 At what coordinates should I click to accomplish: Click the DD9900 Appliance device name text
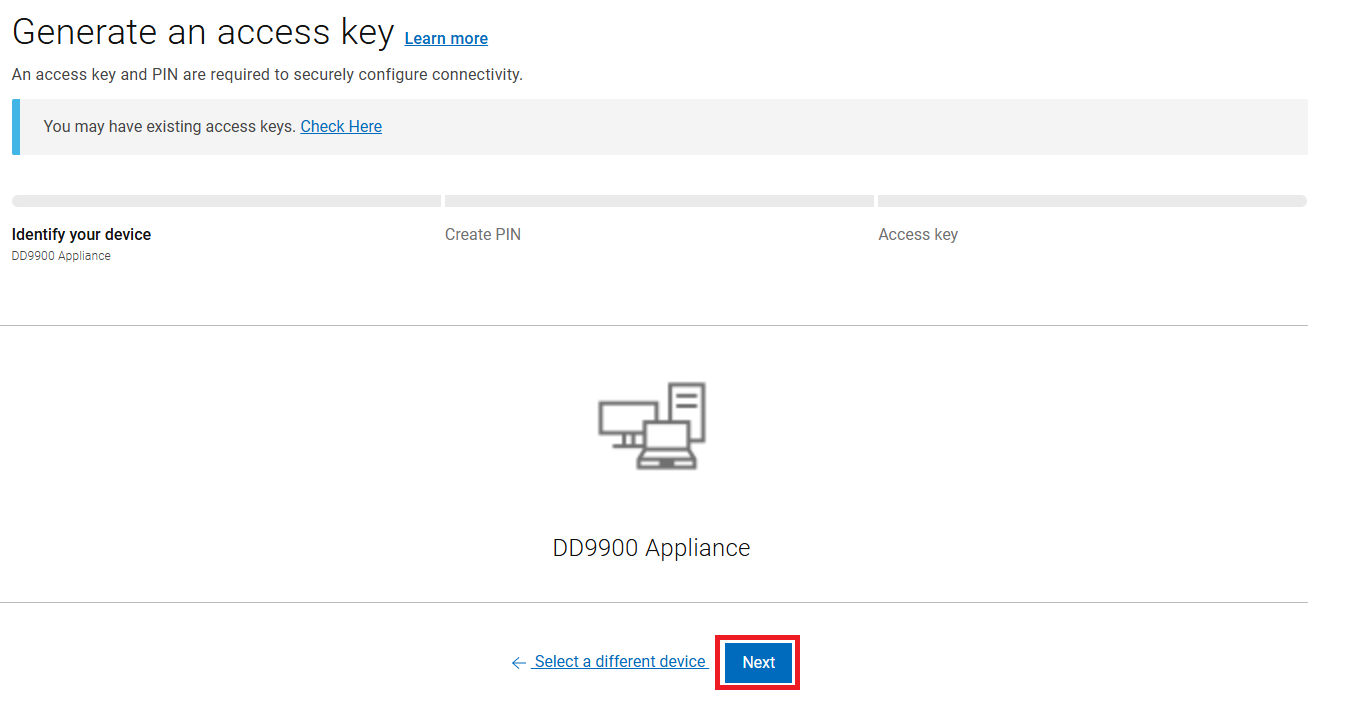[651, 547]
